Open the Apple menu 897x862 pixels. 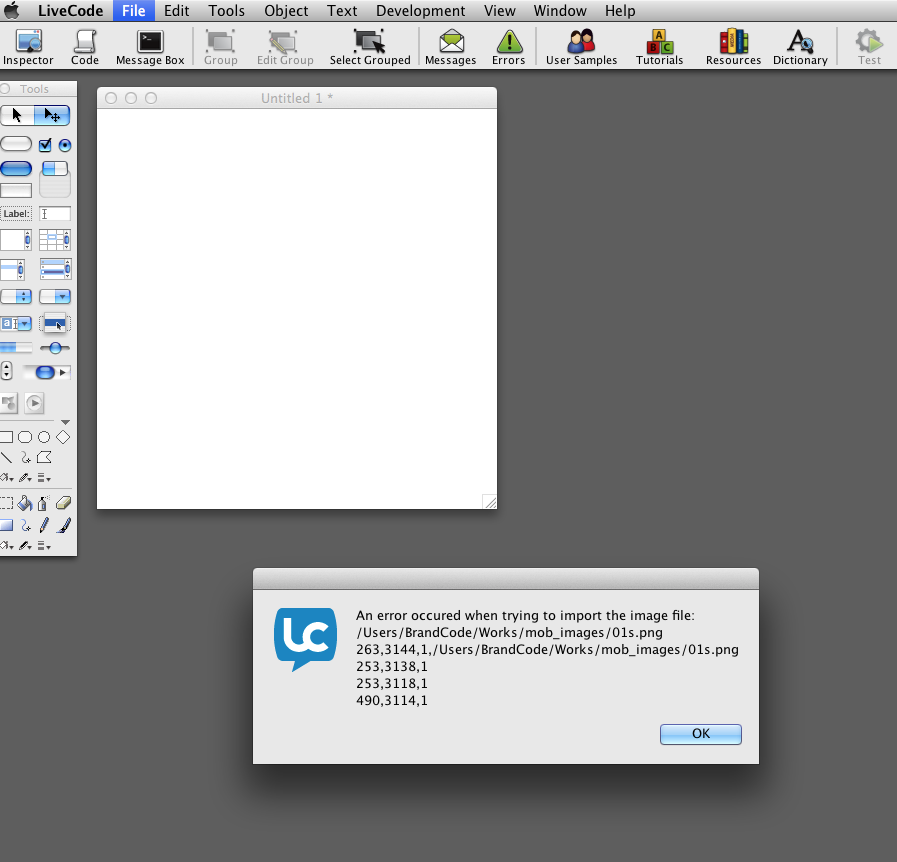[x=12, y=10]
